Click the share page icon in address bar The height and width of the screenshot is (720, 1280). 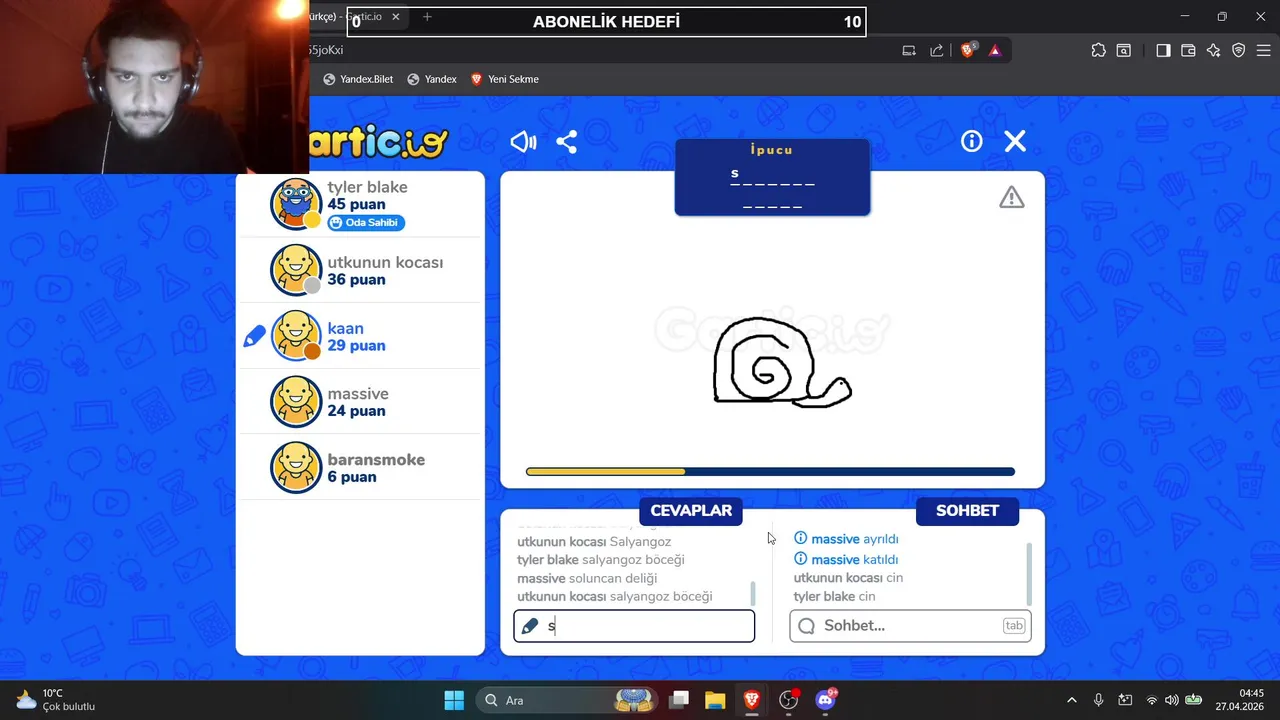[x=937, y=50]
